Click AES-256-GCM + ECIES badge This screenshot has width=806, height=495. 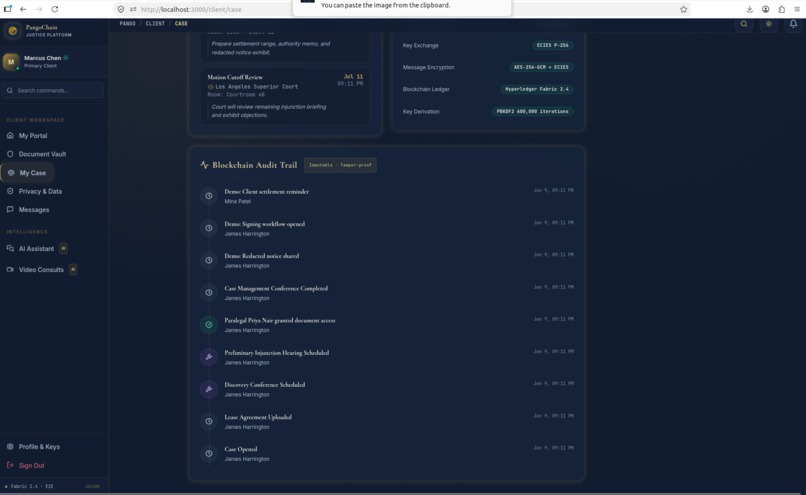(x=541, y=67)
